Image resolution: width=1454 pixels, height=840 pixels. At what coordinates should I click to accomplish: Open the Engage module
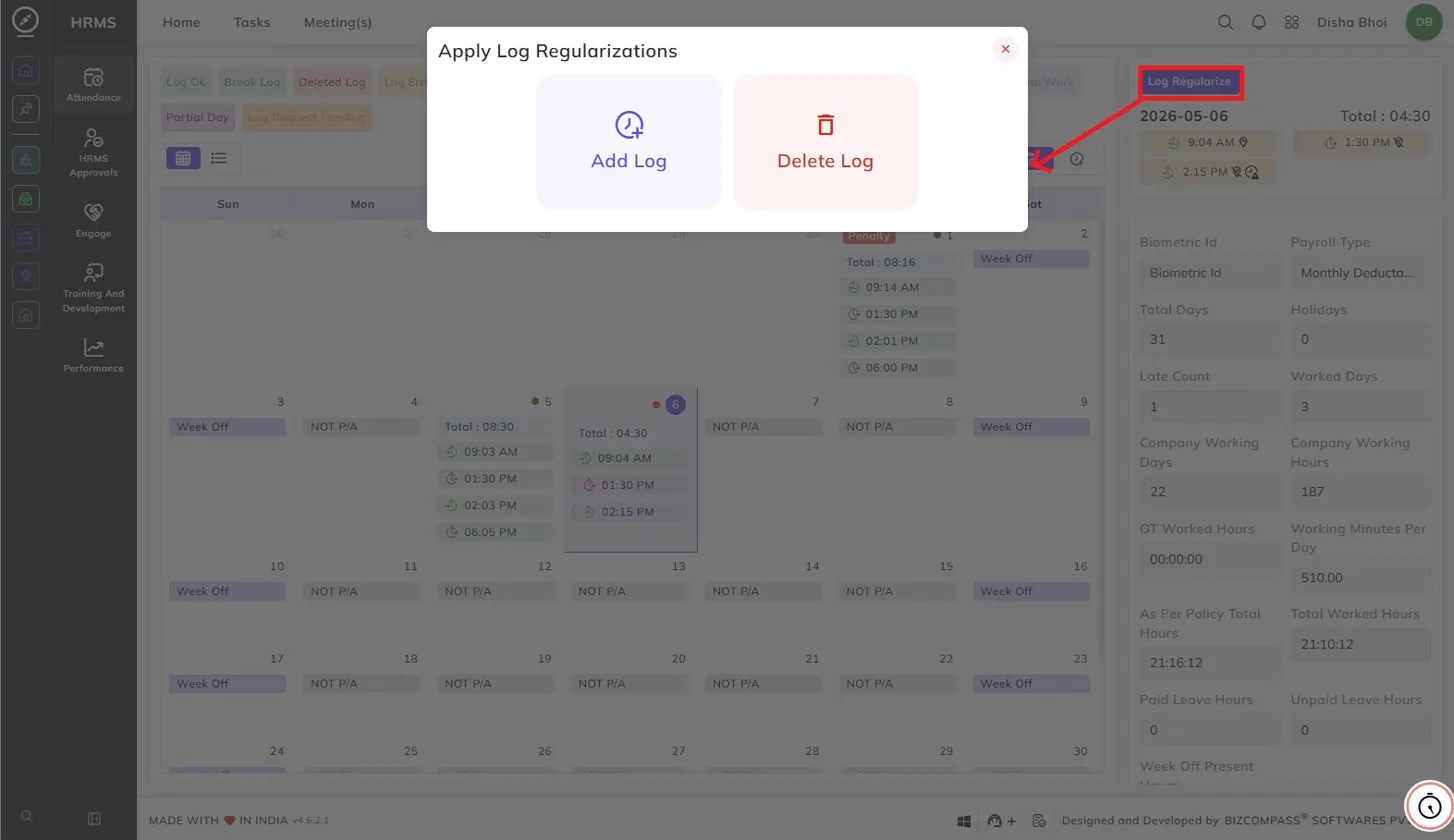pos(93,221)
